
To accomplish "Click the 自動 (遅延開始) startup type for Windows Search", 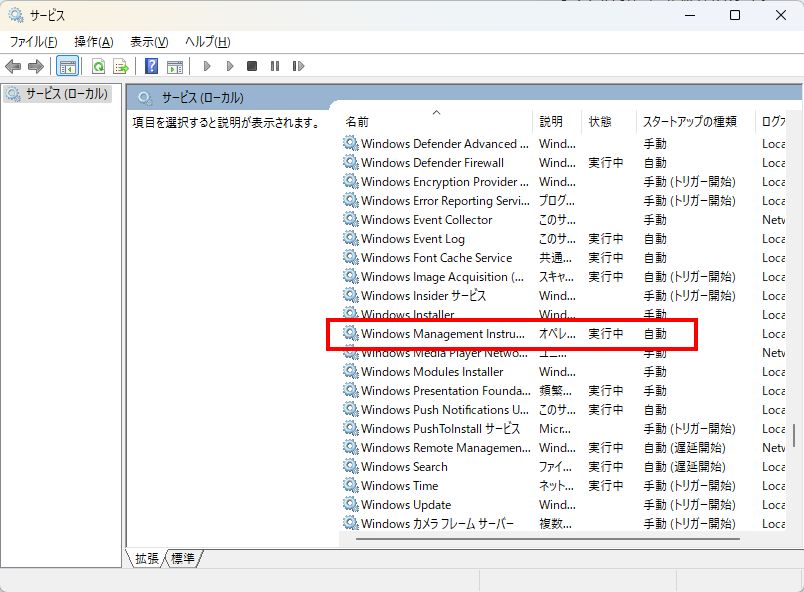I will point(685,466).
